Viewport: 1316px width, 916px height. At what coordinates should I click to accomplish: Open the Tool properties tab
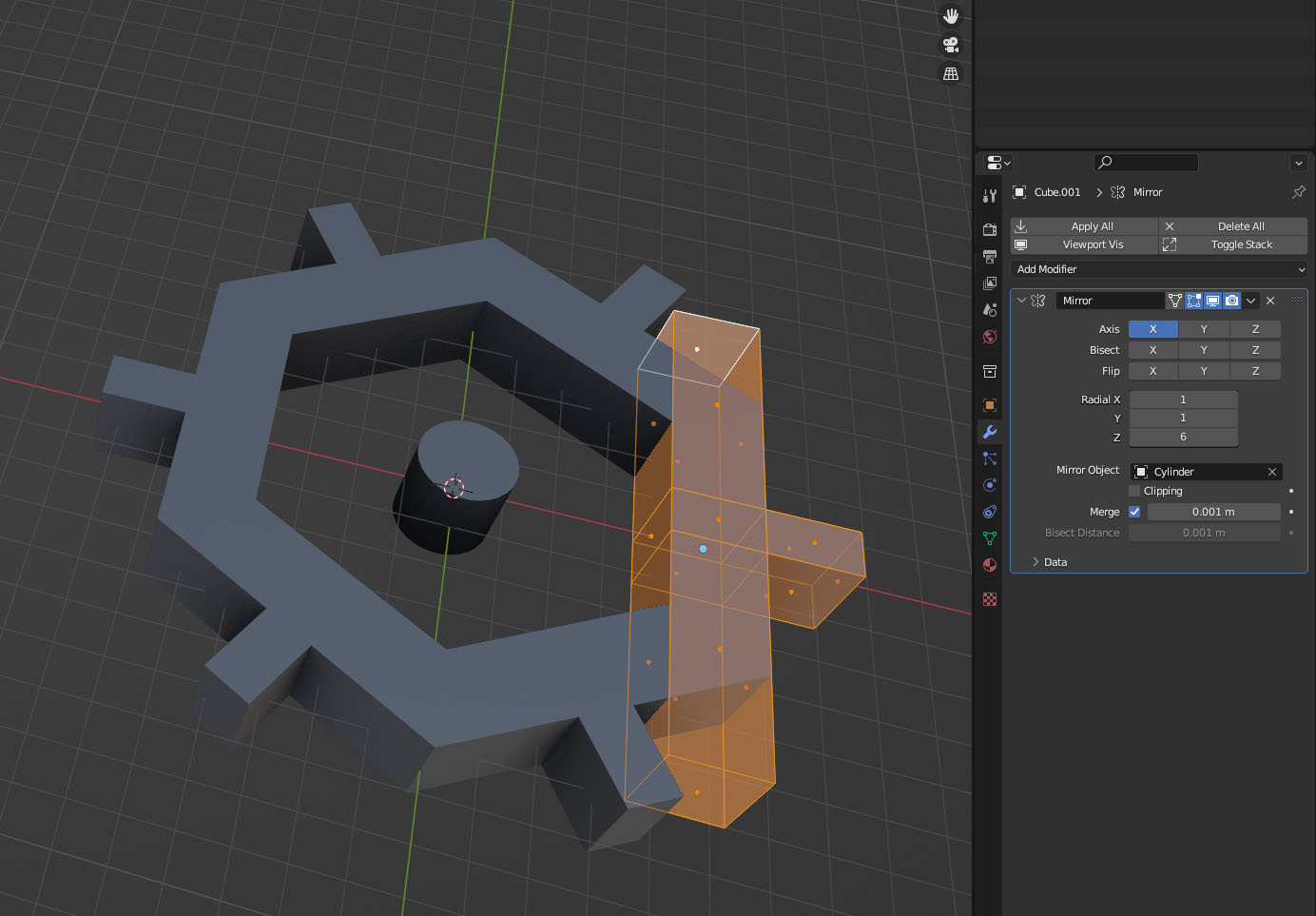(x=990, y=196)
